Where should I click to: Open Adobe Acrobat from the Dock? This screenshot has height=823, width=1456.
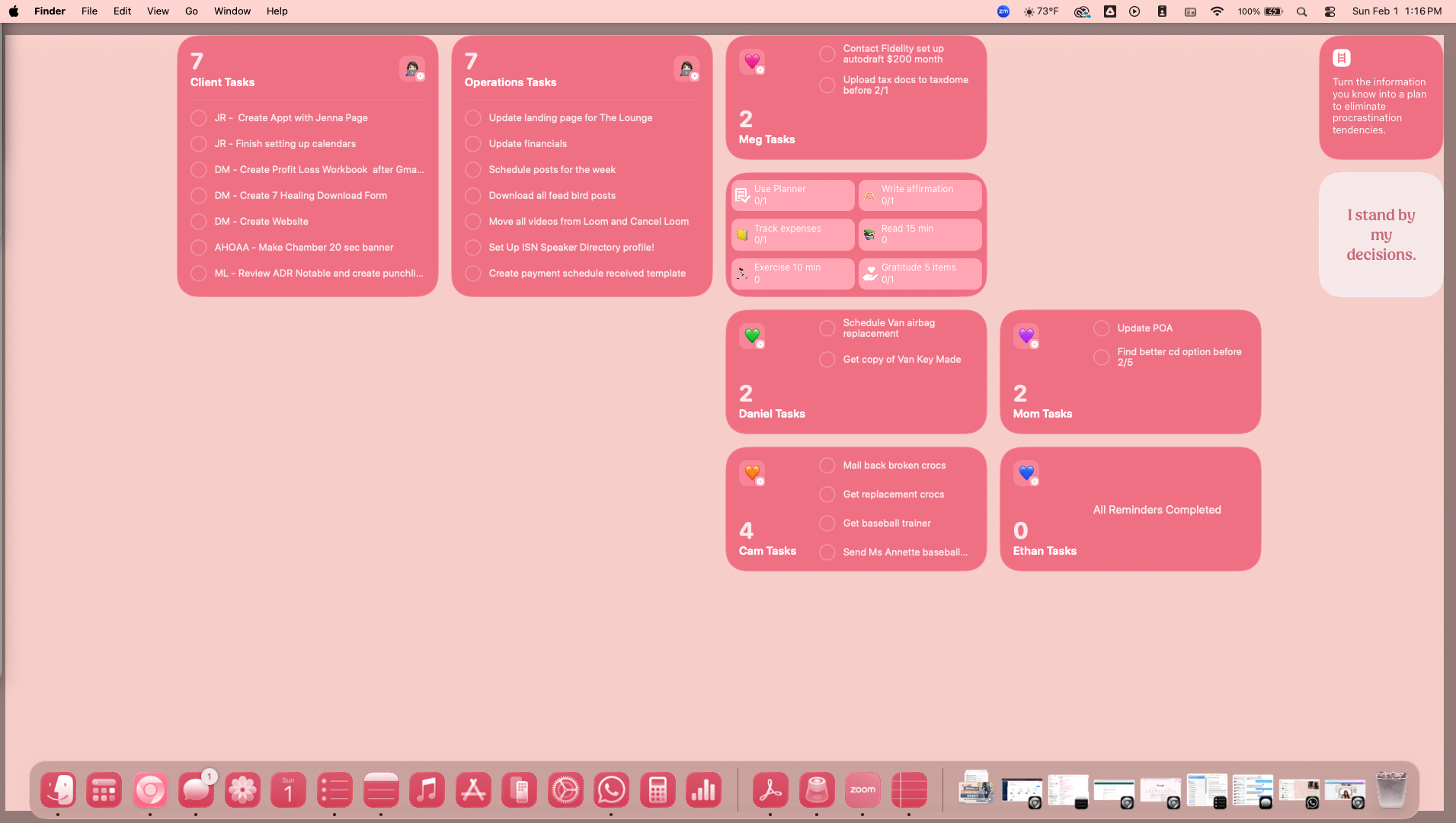pyautogui.click(x=771, y=789)
